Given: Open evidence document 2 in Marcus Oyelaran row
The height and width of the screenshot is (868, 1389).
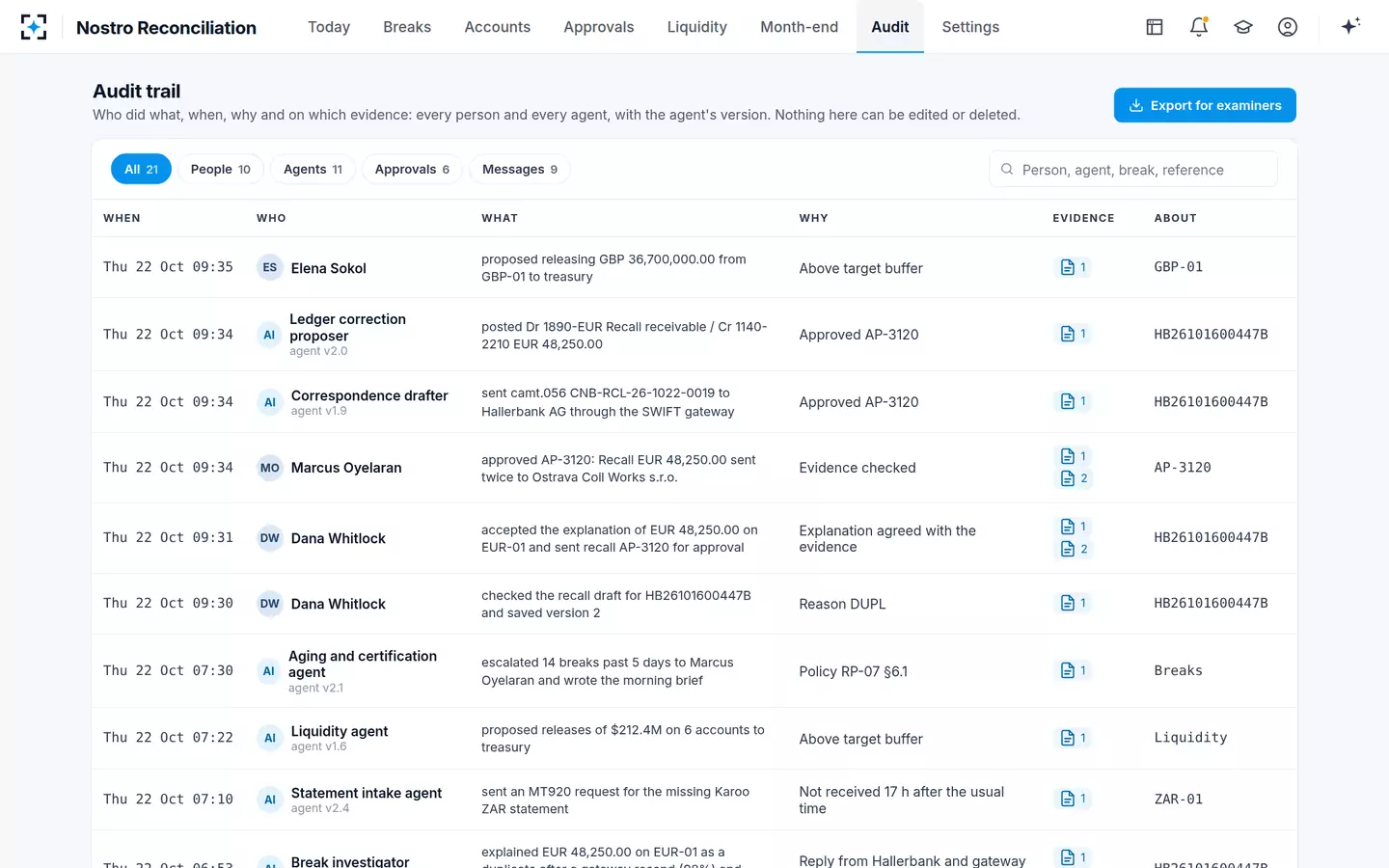Looking at the screenshot, I should point(1074,478).
